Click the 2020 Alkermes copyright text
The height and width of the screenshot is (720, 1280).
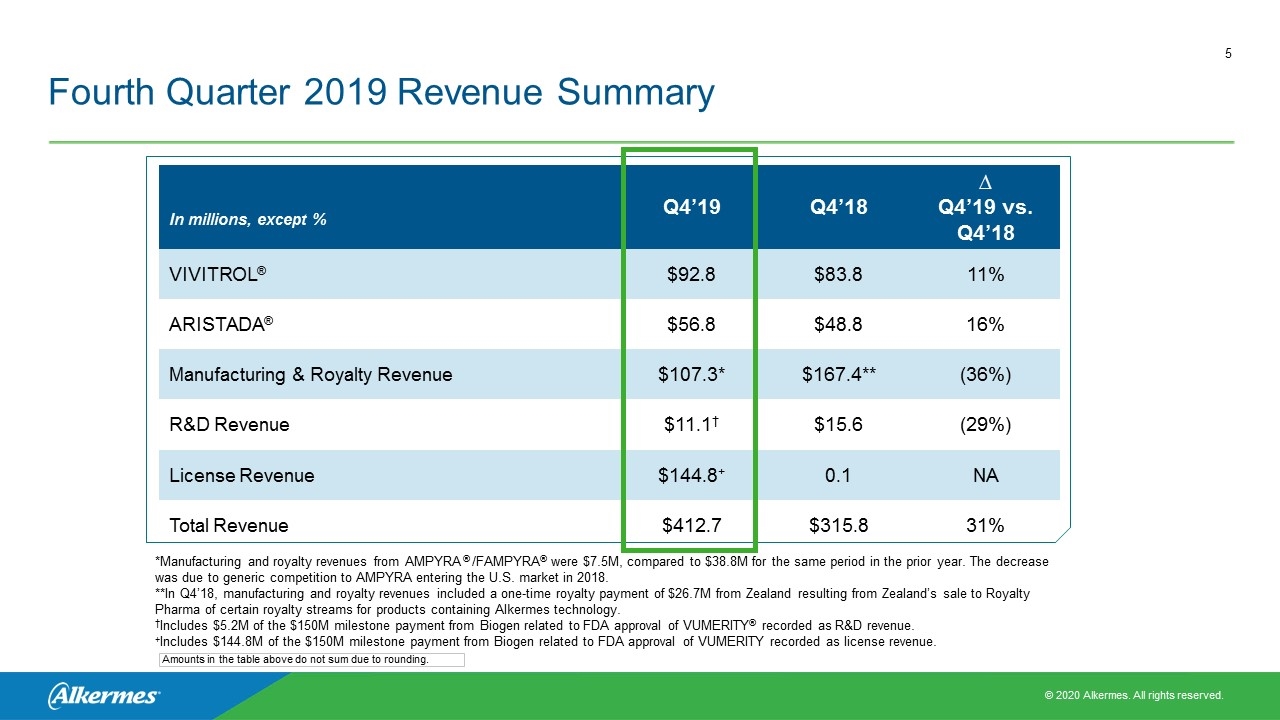pyautogui.click(x=1133, y=695)
